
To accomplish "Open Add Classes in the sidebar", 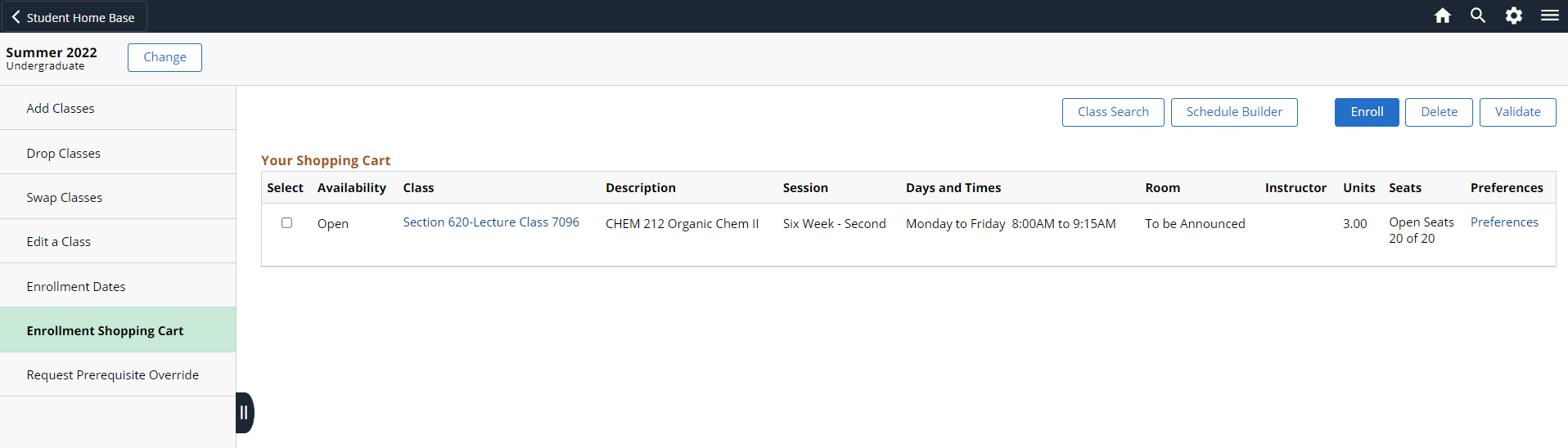I will click(x=61, y=109).
